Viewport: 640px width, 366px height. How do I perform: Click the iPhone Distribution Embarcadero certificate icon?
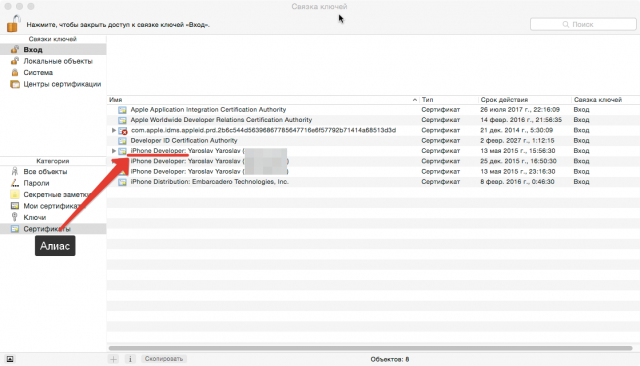pyautogui.click(x=122, y=182)
